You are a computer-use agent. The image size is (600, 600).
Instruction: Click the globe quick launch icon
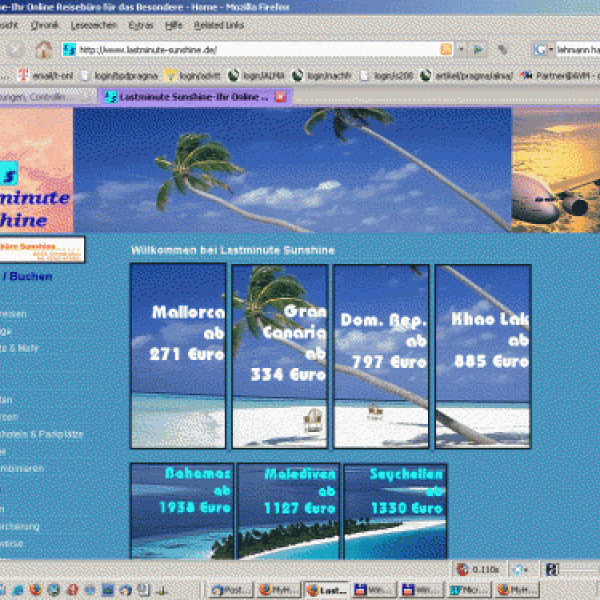[54, 590]
